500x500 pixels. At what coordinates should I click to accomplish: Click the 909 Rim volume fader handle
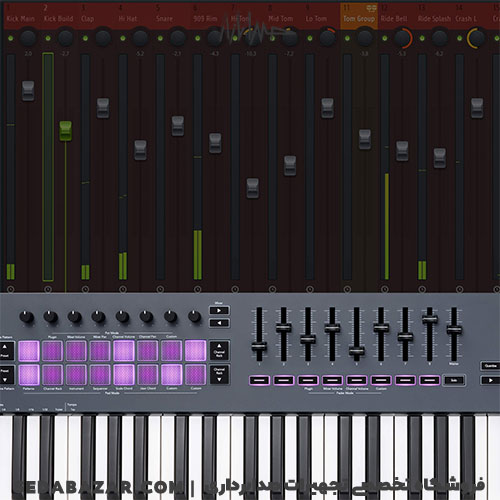pos(215,143)
